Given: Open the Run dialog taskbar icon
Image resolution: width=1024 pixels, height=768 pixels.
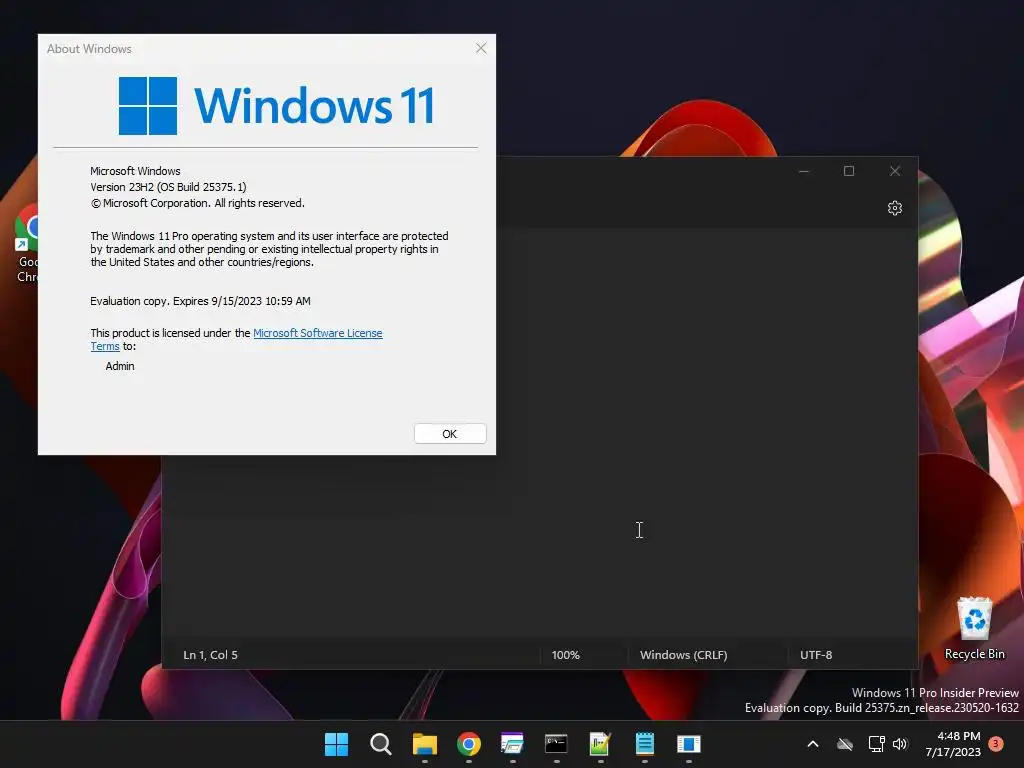Looking at the screenshot, I should [513, 744].
